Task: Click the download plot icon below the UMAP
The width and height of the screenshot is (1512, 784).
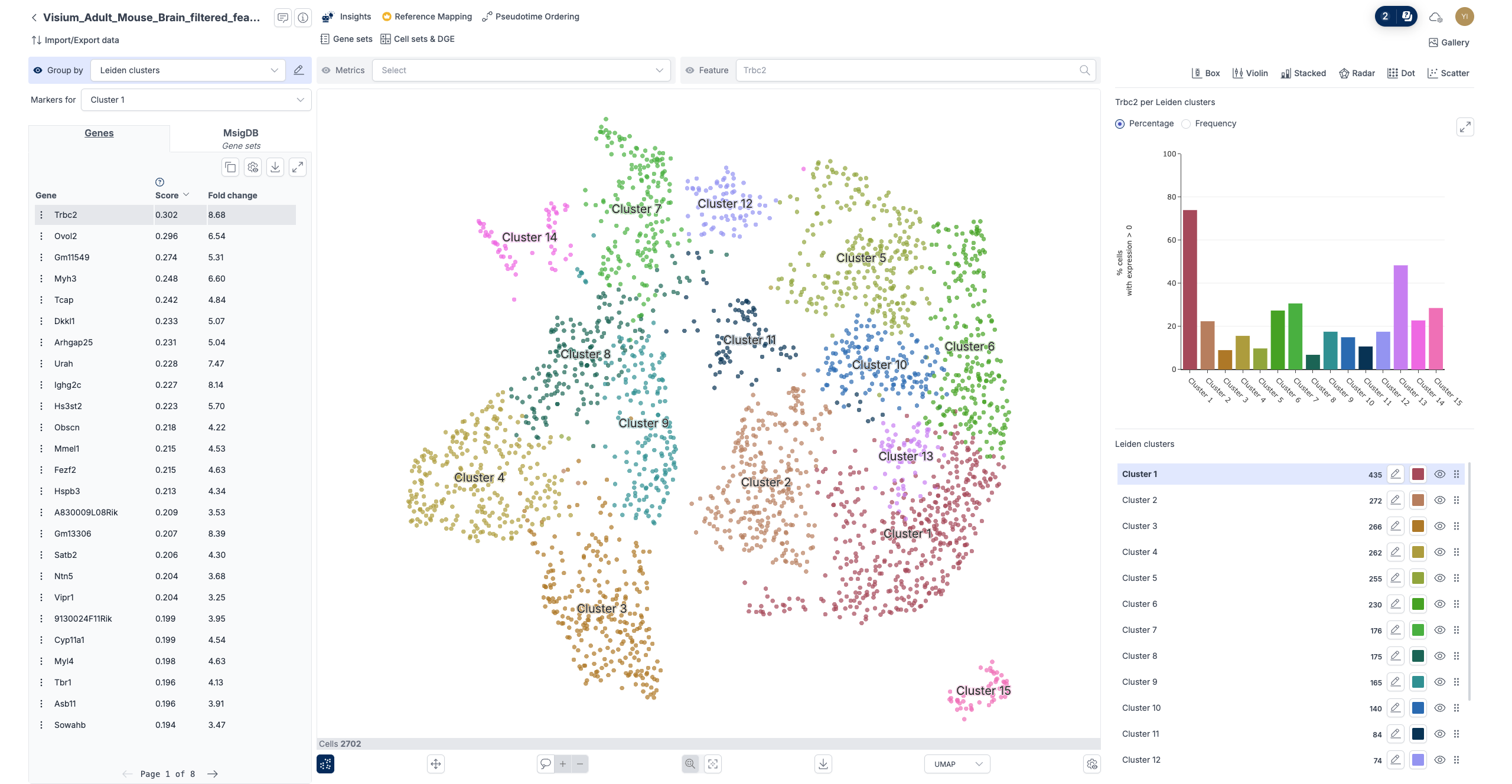Action: tap(823, 764)
